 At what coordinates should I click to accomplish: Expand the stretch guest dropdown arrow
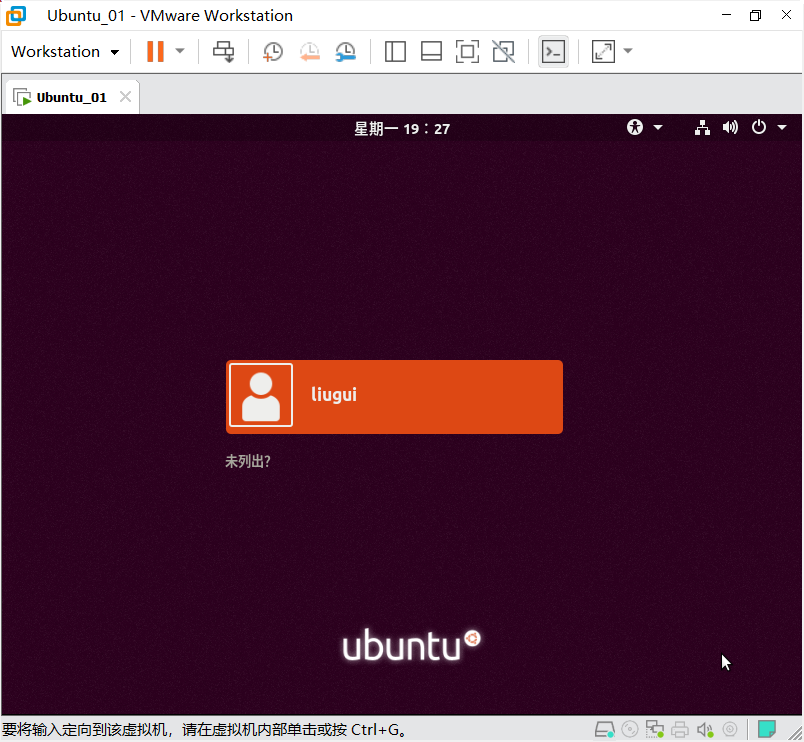[628, 51]
